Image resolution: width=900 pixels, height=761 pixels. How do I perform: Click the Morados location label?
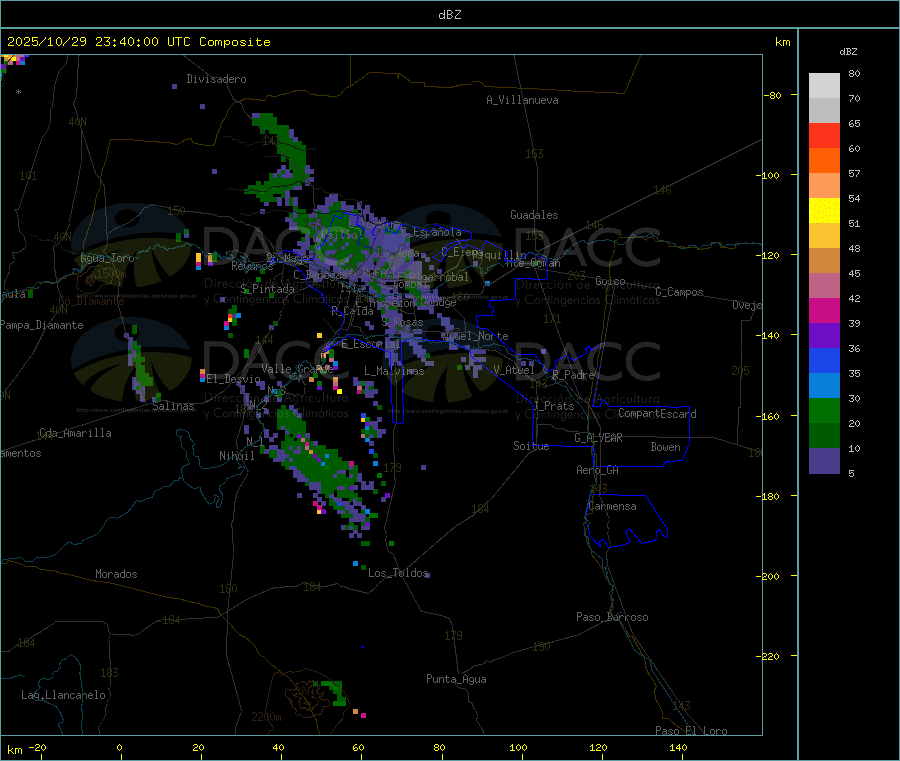(117, 574)
